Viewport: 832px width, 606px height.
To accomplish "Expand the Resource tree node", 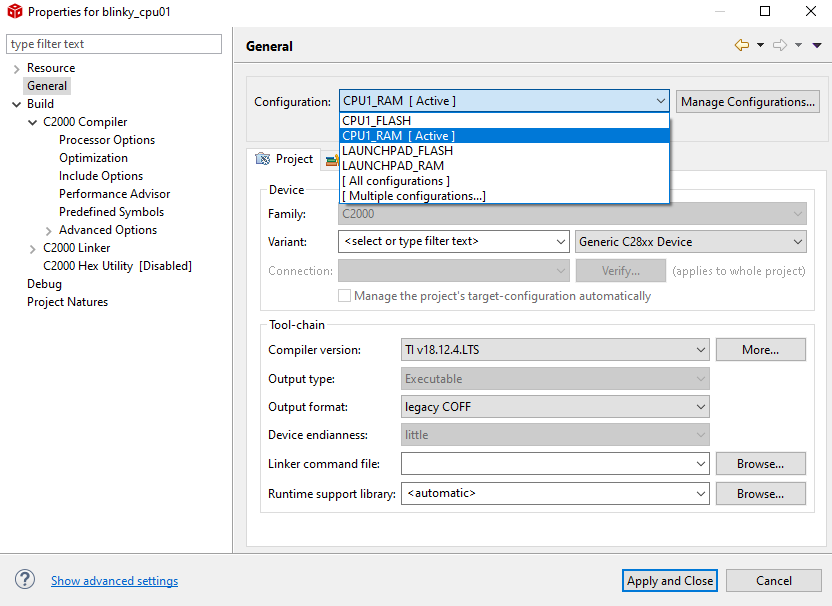I will click(x=17, y=68).
